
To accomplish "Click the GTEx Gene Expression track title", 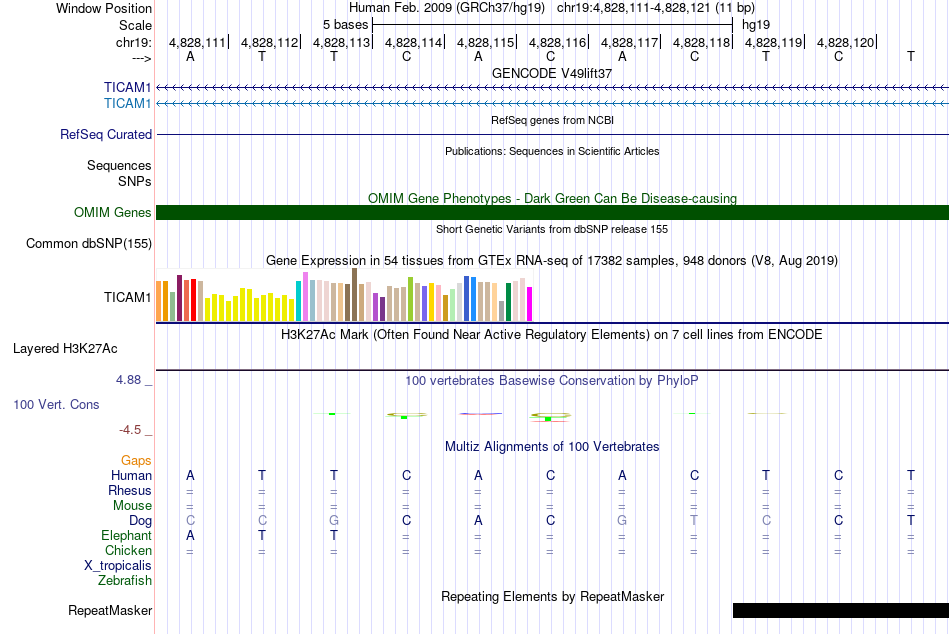I will click(552, 261).
